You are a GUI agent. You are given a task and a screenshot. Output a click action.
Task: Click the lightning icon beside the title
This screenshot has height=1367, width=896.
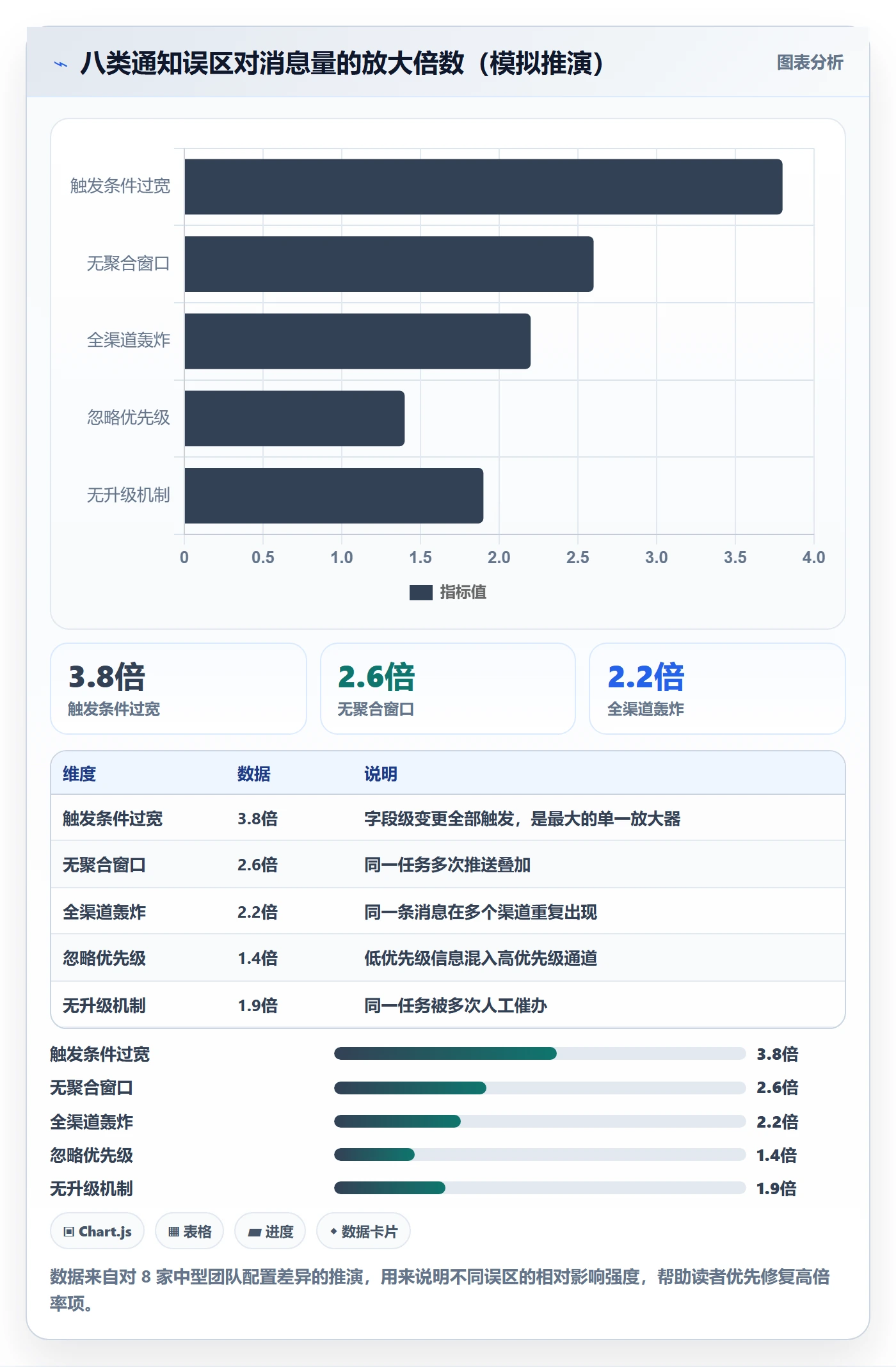pos(61,64)
